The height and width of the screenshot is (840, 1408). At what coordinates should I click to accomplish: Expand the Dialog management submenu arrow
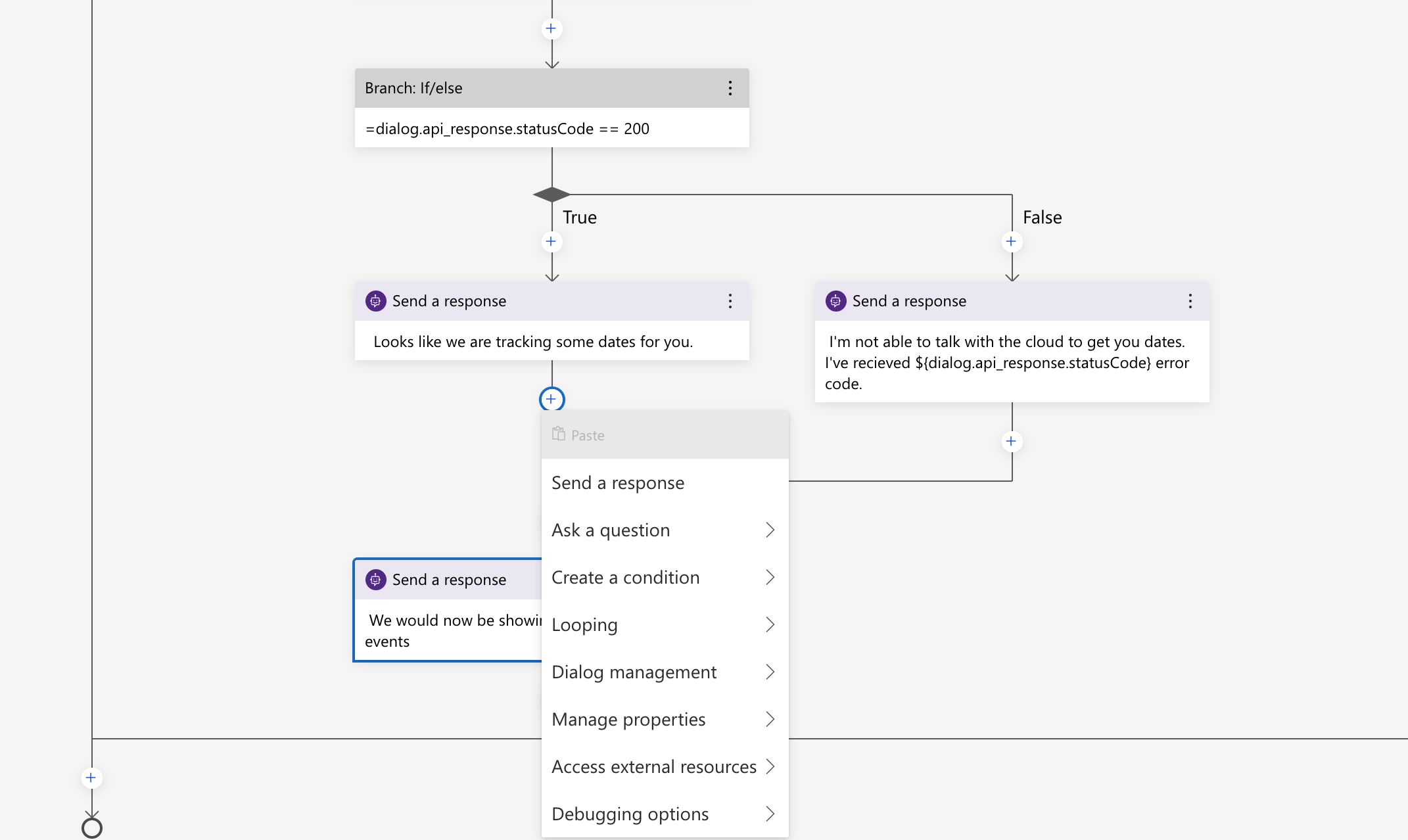770,672
